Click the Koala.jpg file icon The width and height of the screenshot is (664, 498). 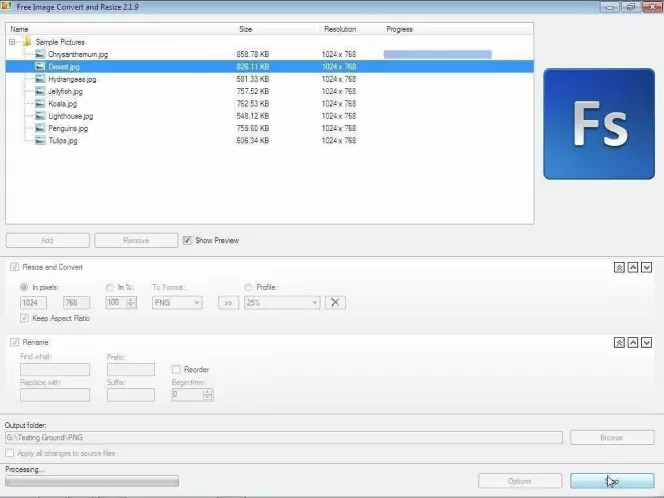(40, 103)
